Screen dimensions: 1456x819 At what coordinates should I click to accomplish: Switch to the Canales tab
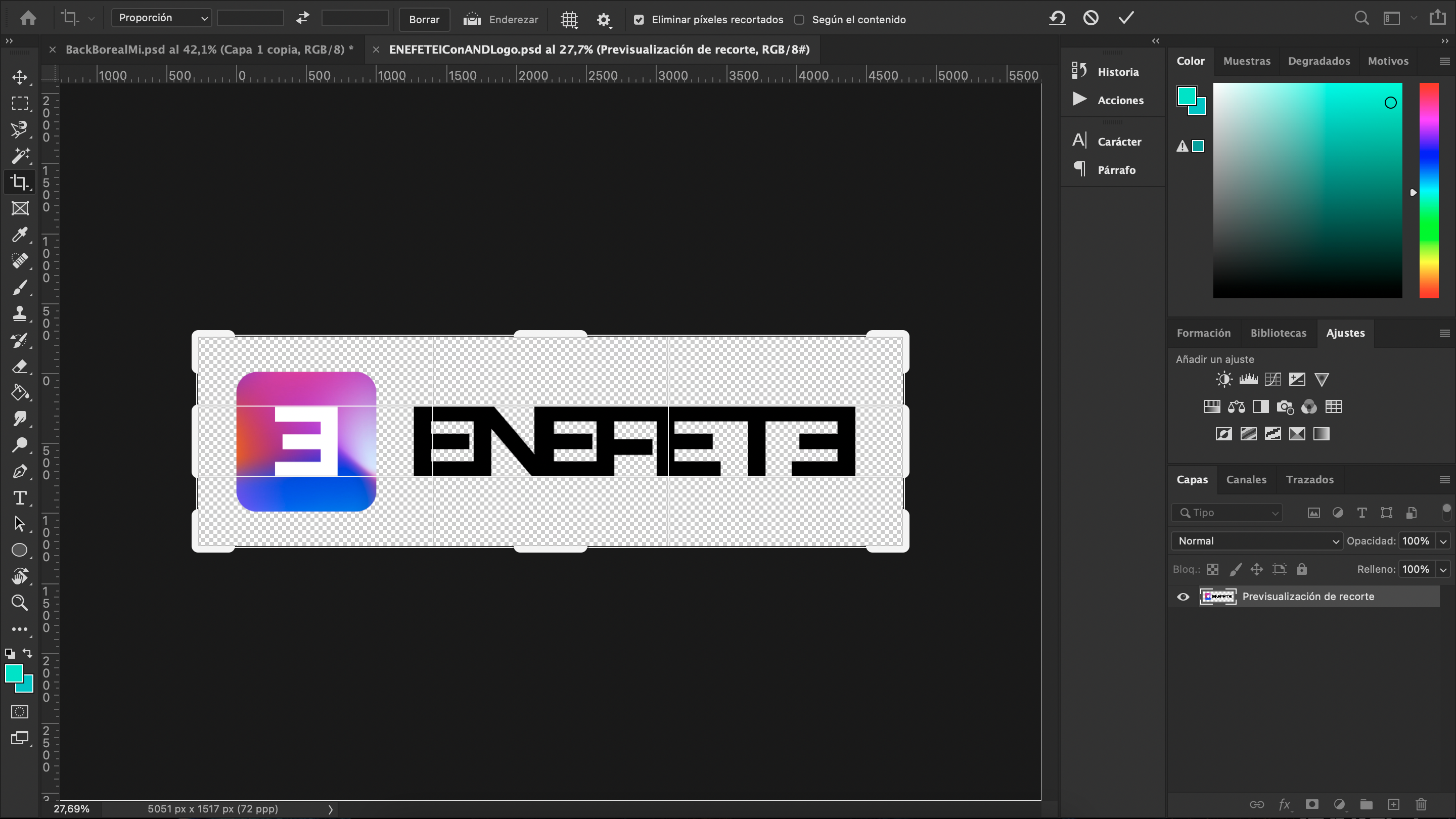pos(1246,479)
